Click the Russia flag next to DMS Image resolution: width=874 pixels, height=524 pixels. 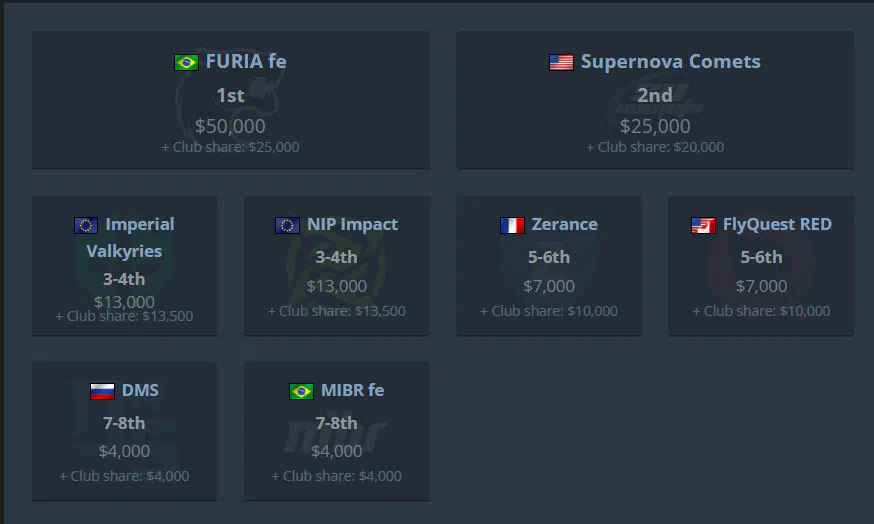click(103, 391)
